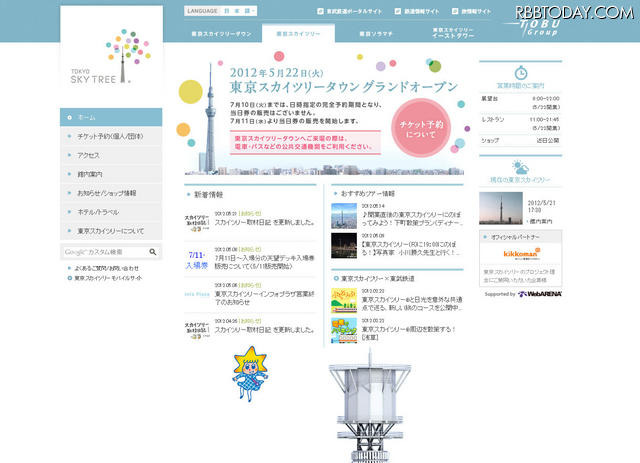Open the 旅情報サイト link
Screen dimensions: 640x463
[476, 11]
